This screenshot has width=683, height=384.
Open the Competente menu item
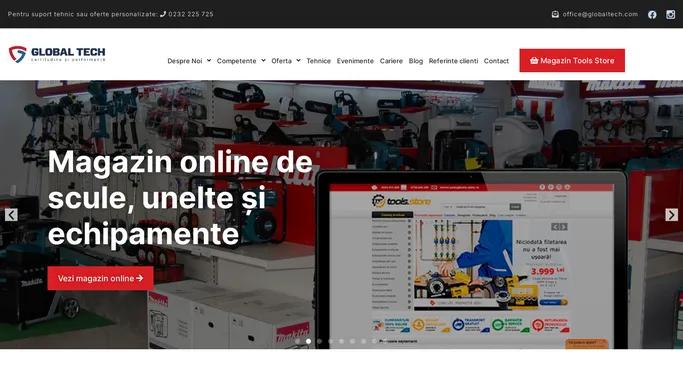(x=237, y=61)
